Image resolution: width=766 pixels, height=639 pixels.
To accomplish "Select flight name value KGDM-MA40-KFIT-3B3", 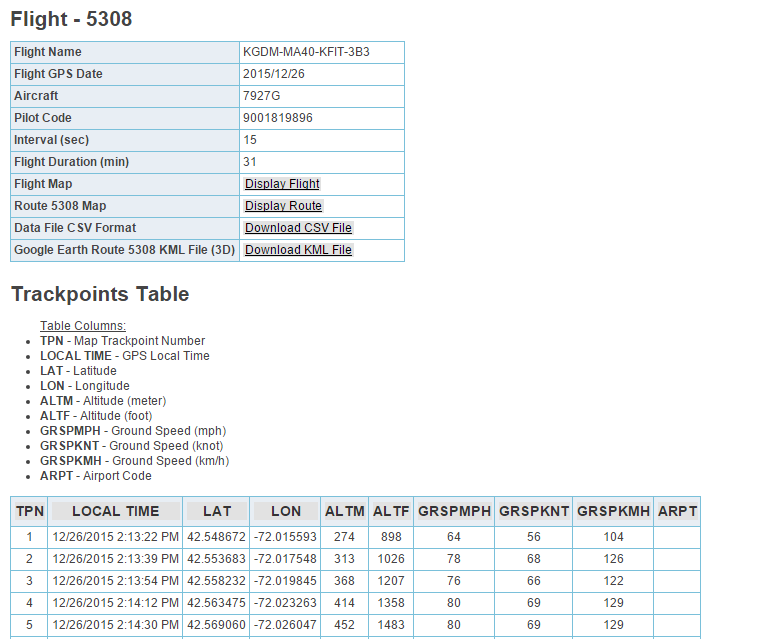I will click(x=306, y=52).
